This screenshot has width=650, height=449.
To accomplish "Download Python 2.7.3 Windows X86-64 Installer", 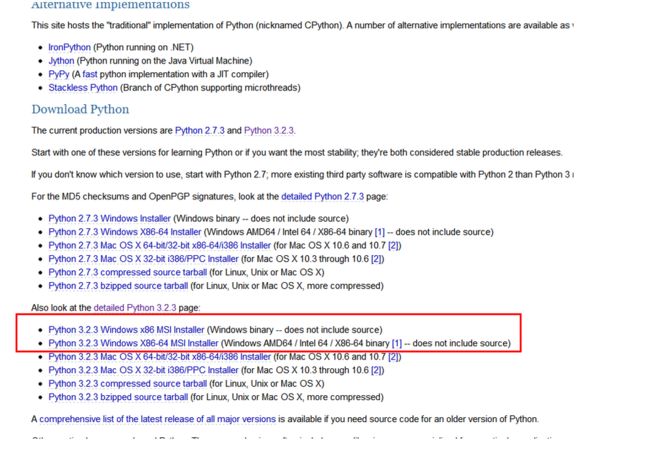I will pyautogui.click(x=125, y=232).
